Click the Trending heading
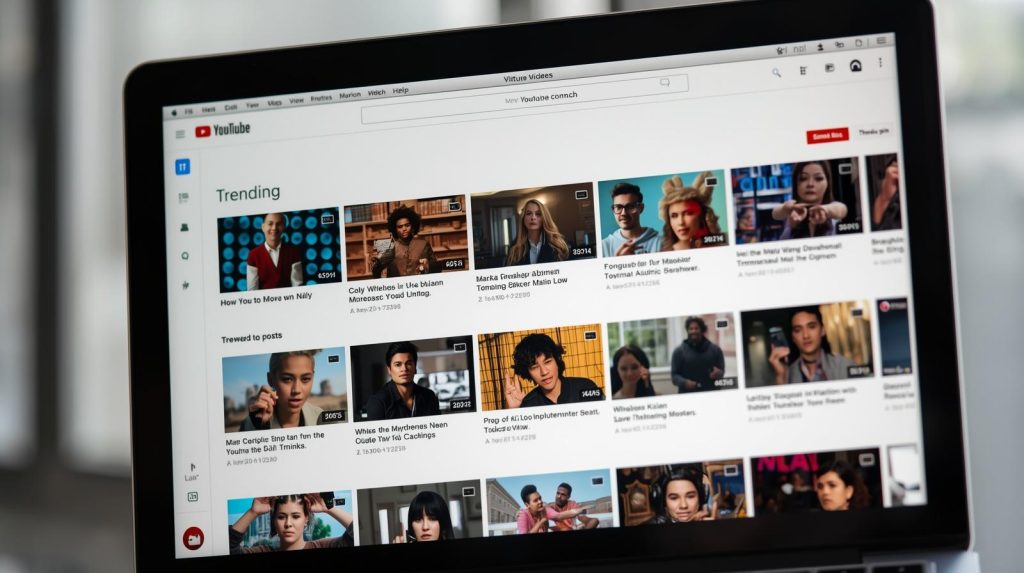The width and height of the screenshot is (1024, 573). (x=248, y=193)
